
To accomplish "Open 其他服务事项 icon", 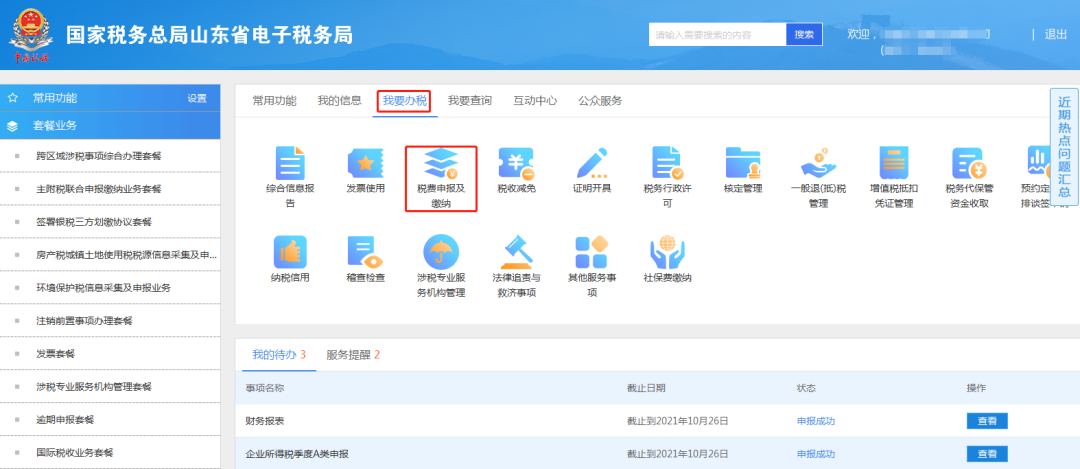I will (592, 252).
